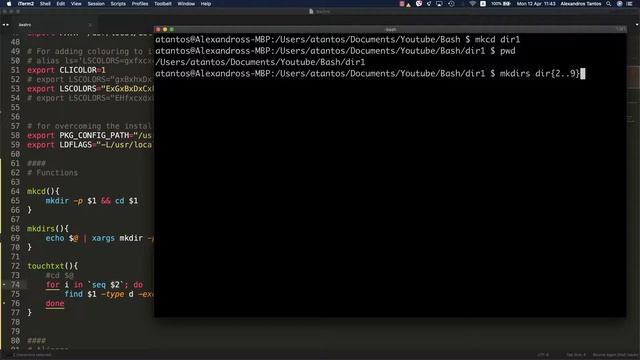The height and width of the screenshot is (360, 640).
Task: Open Siri from the menu bar
Action: pos(619,4)
